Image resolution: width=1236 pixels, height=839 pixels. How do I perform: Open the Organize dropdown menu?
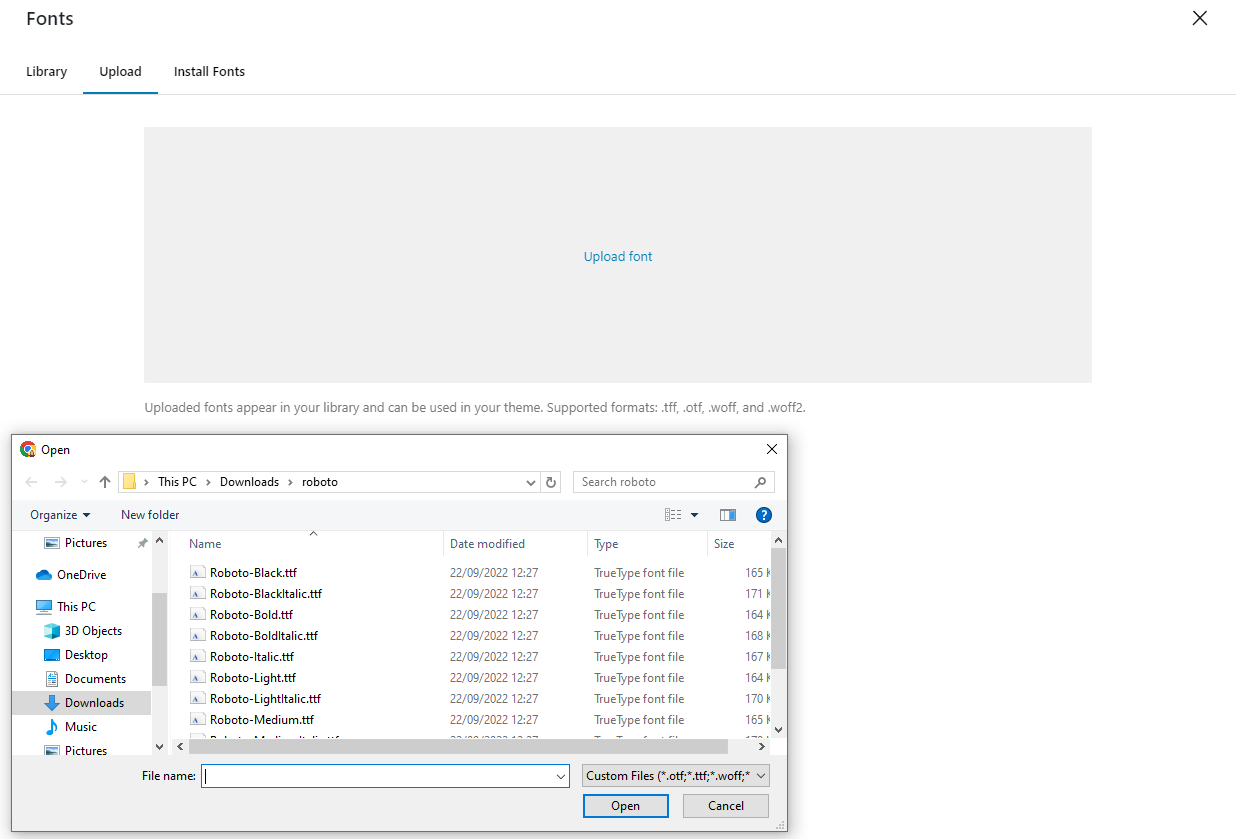(x=60, y=515)
